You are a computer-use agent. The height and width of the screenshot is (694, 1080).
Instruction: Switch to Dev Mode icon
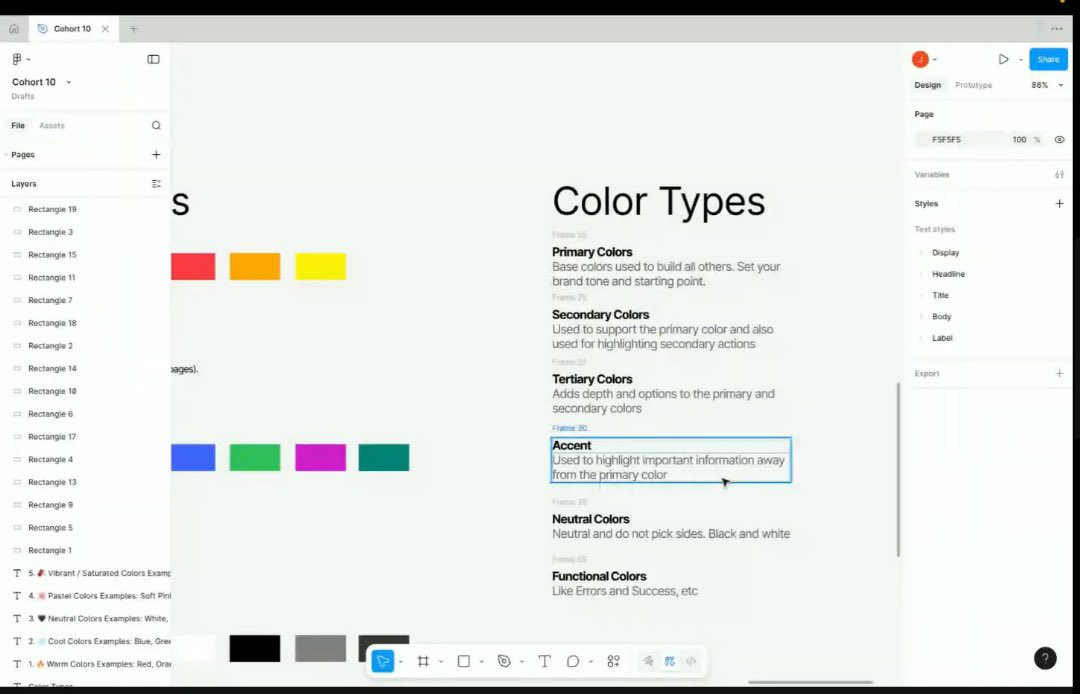click(691, 662)
